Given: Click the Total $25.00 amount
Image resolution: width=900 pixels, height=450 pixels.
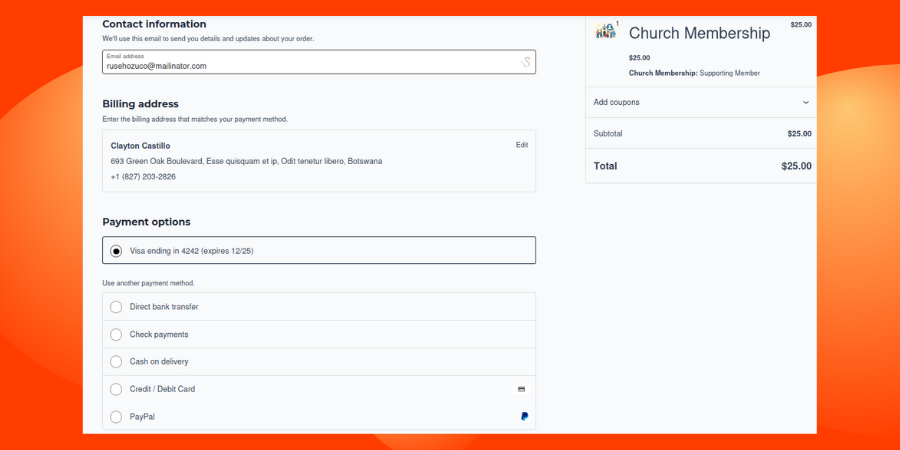Looking at the screenshot, I should pos(796,166).
